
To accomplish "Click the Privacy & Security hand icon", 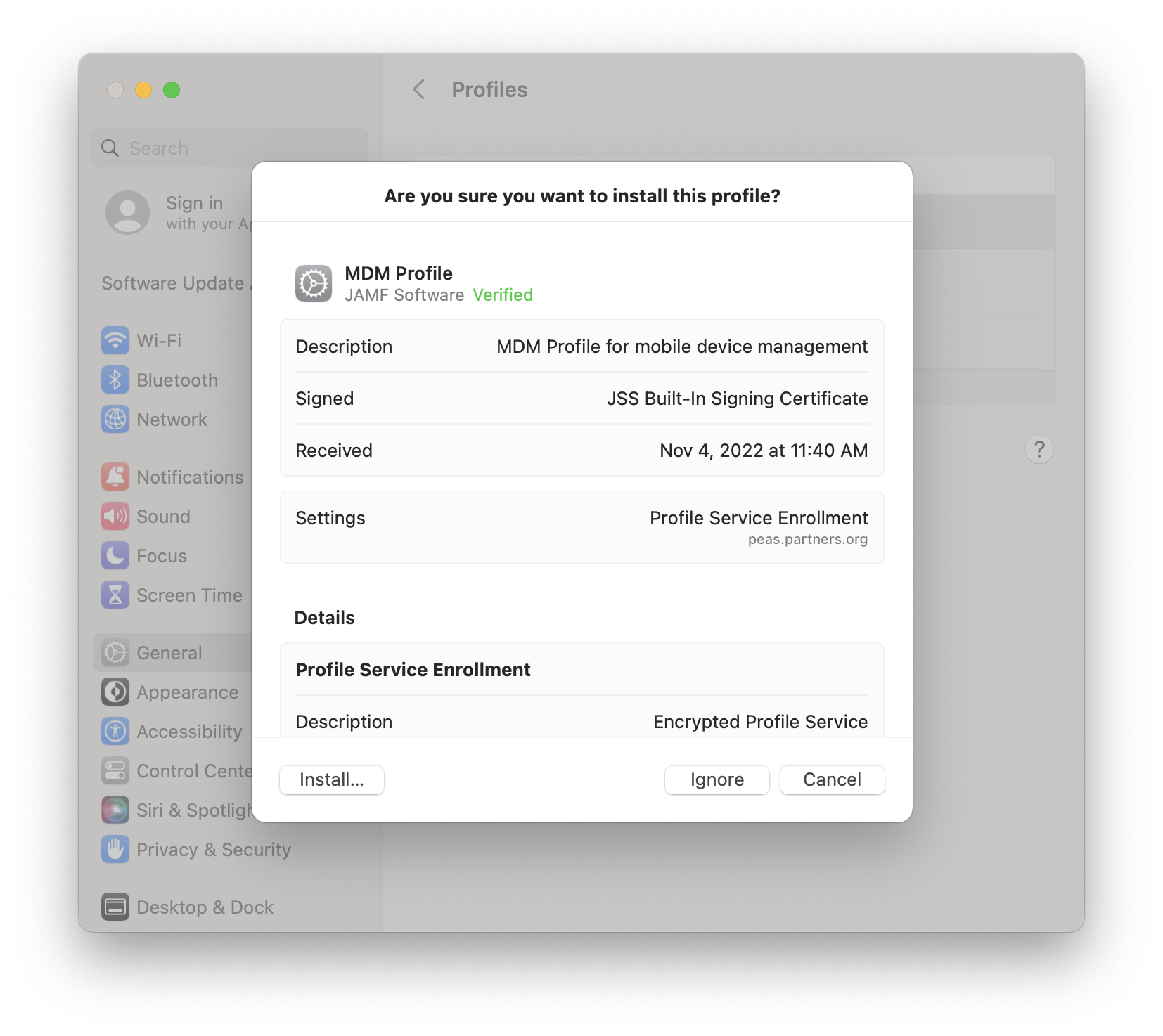I will point(115,850).
